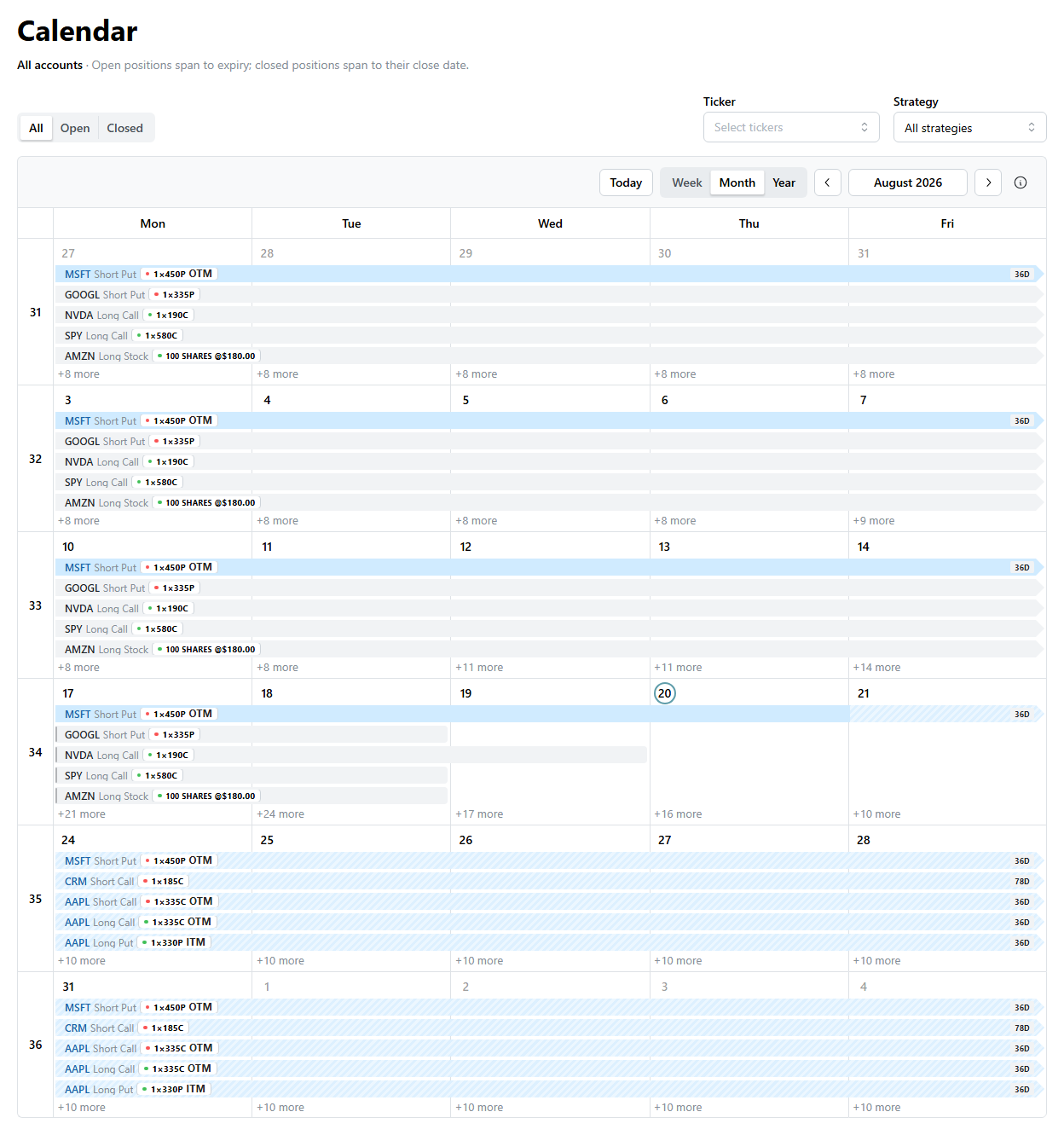Click the 36D badge on August 21
This screenshot has height=1135, width=1064.
coord(1022,714)
